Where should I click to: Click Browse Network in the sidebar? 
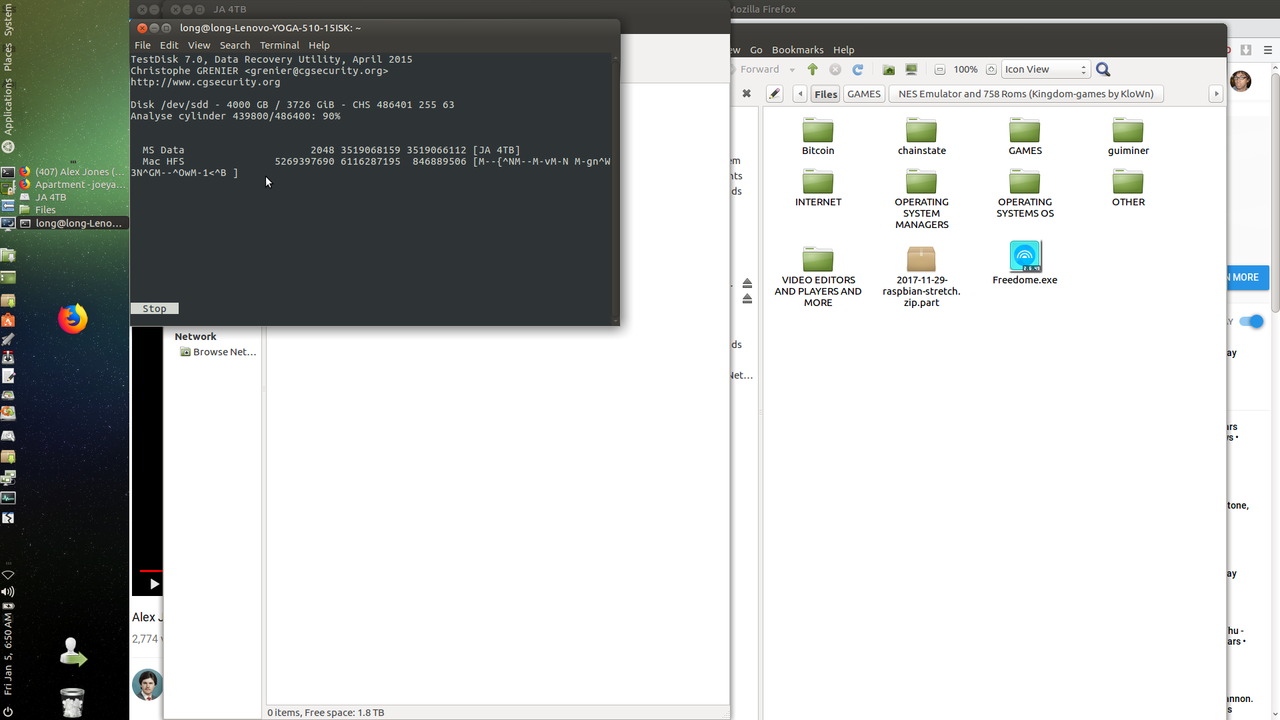[x=219, y=352]
